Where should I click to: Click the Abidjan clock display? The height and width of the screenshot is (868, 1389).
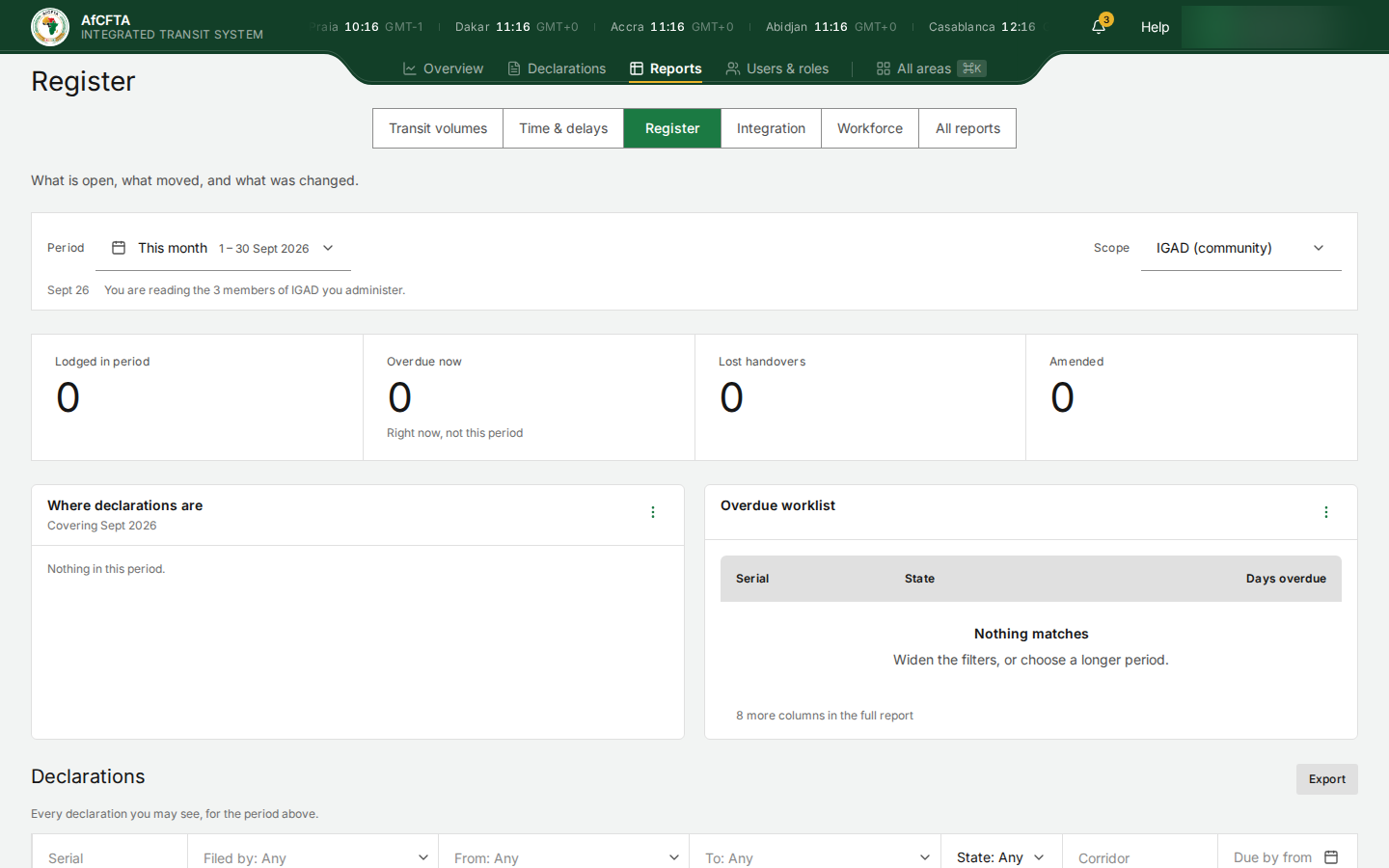pos(831,27)
